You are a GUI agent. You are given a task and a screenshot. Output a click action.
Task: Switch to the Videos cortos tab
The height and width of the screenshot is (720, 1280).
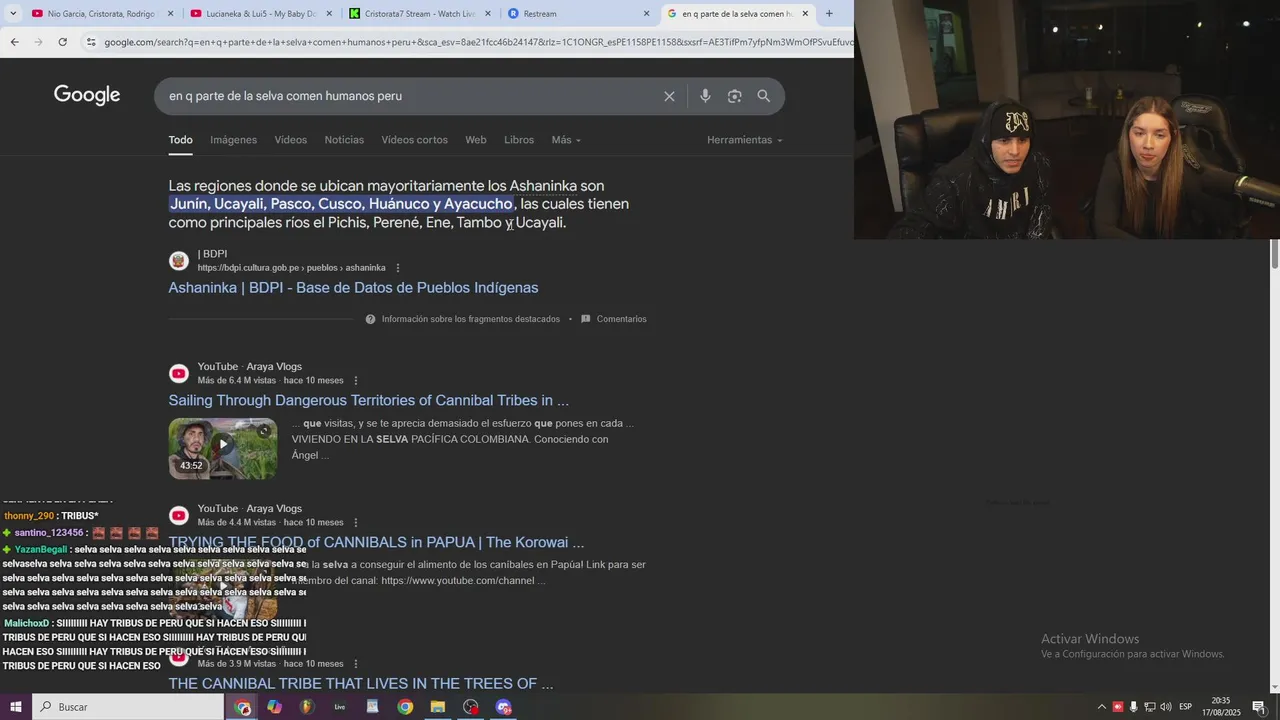414,140
